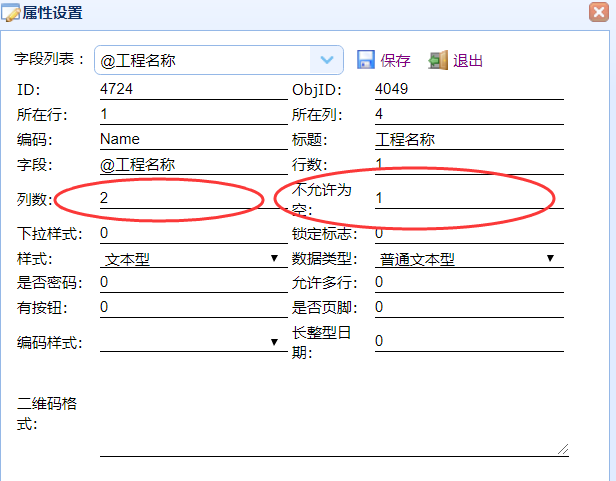Close the 属性设置 dialog with red X
The height and width of the screenshot is (481, 616).
[x=599, y=12]
